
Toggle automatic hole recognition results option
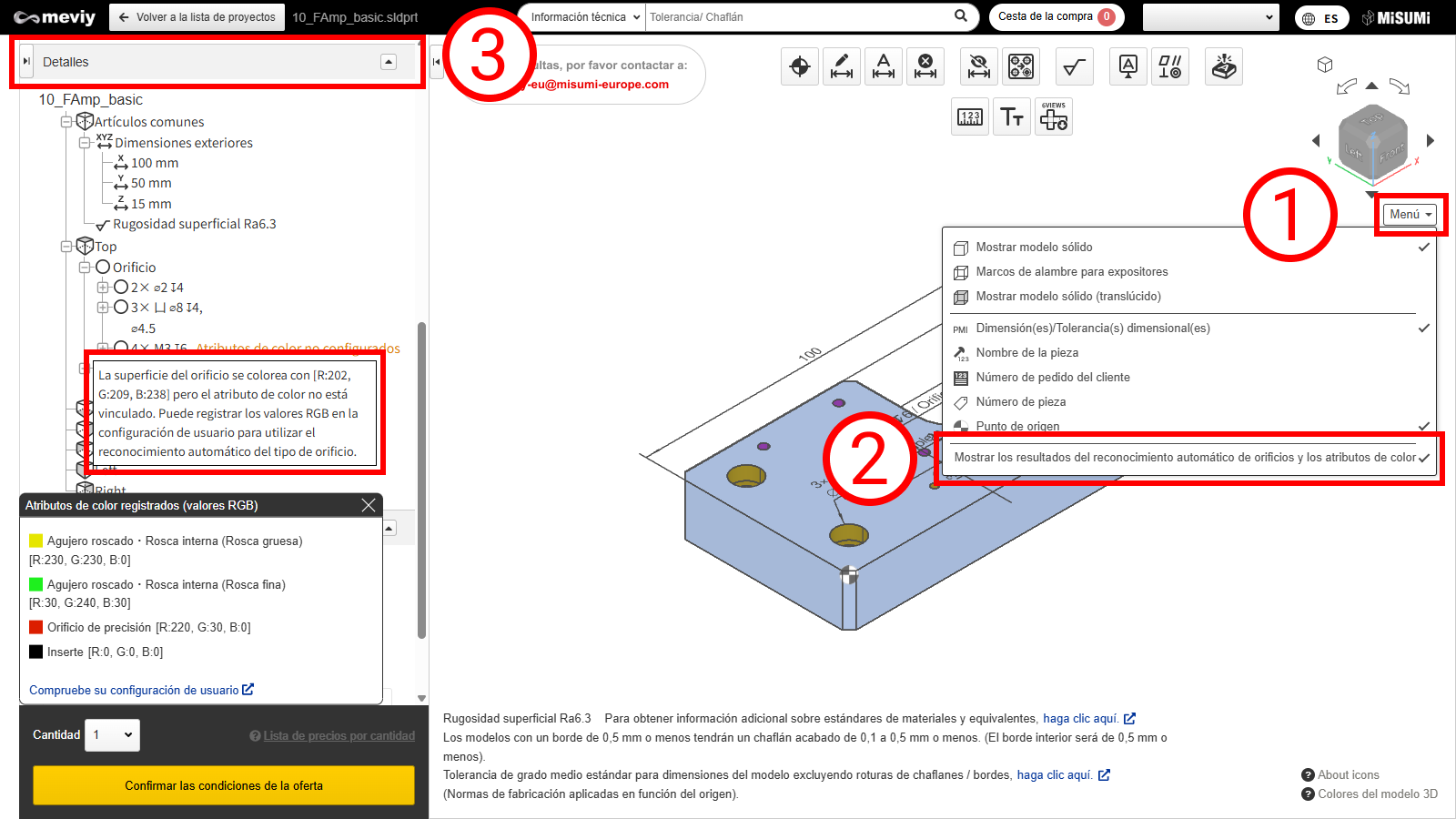click(x=1185, y=458)
